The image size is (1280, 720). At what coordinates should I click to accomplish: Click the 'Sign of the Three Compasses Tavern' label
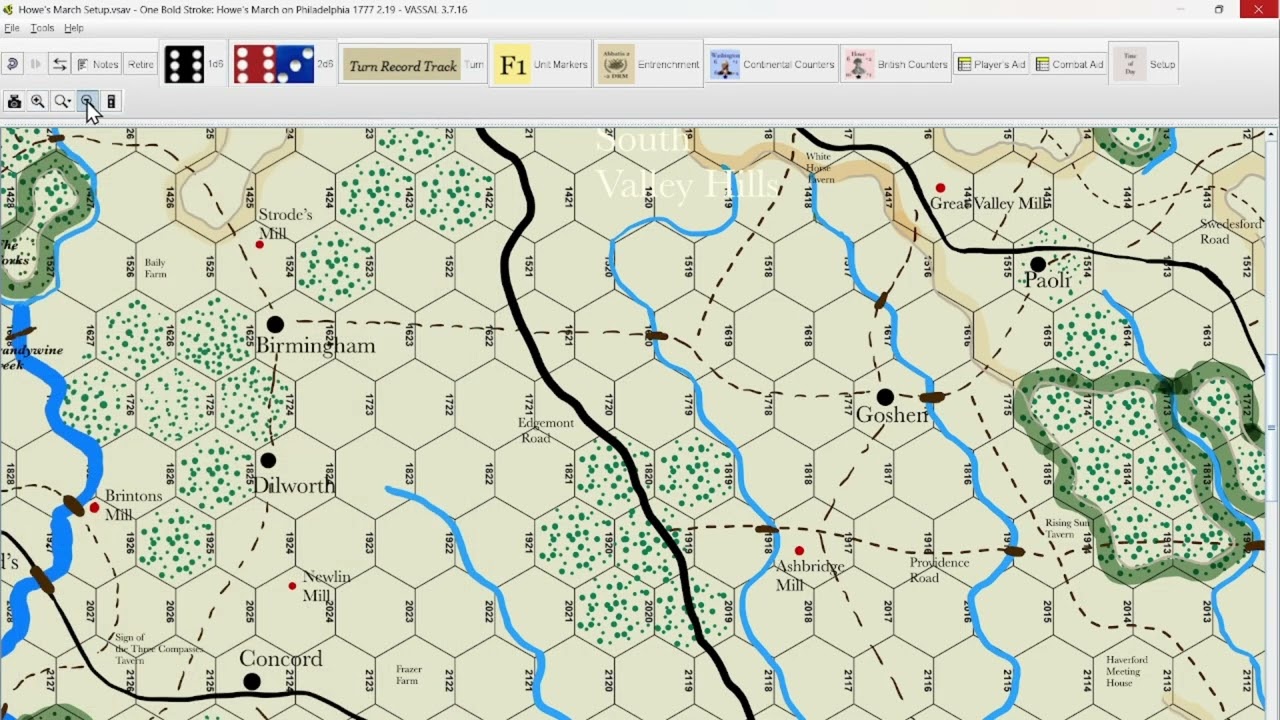(x=157, y=649)
